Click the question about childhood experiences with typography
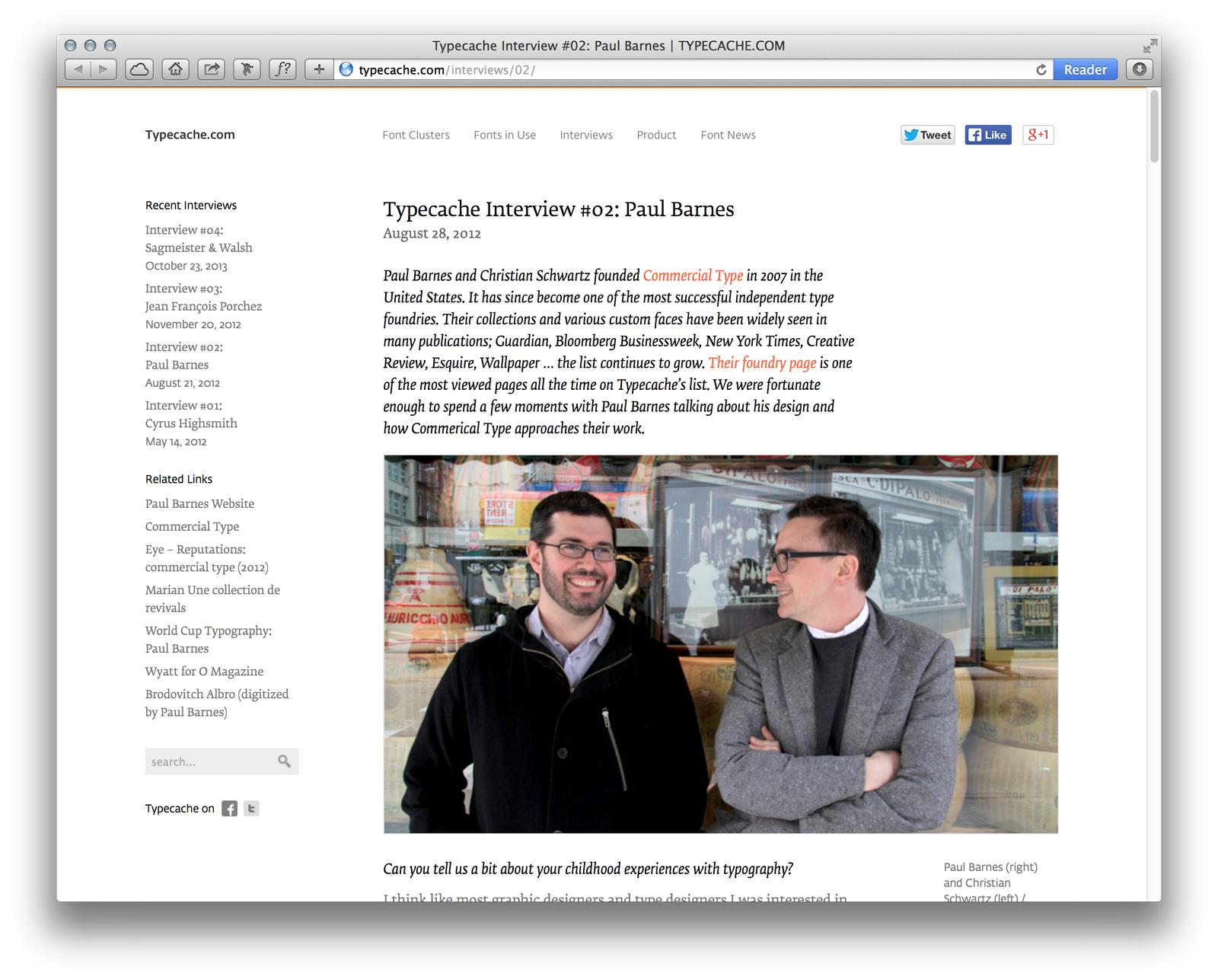The image size is (1218, 980). pos(588,869)
